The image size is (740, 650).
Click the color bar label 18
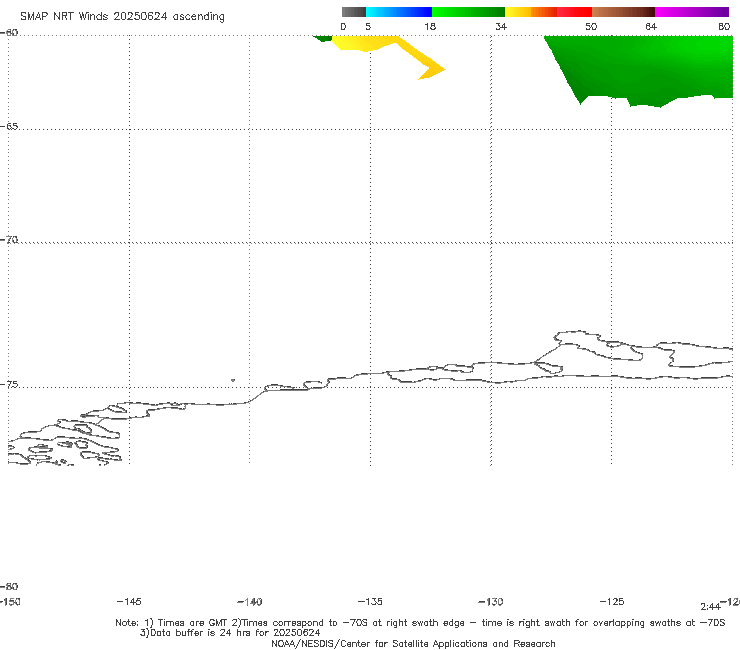pyautogui.click(x=430, y=26)
